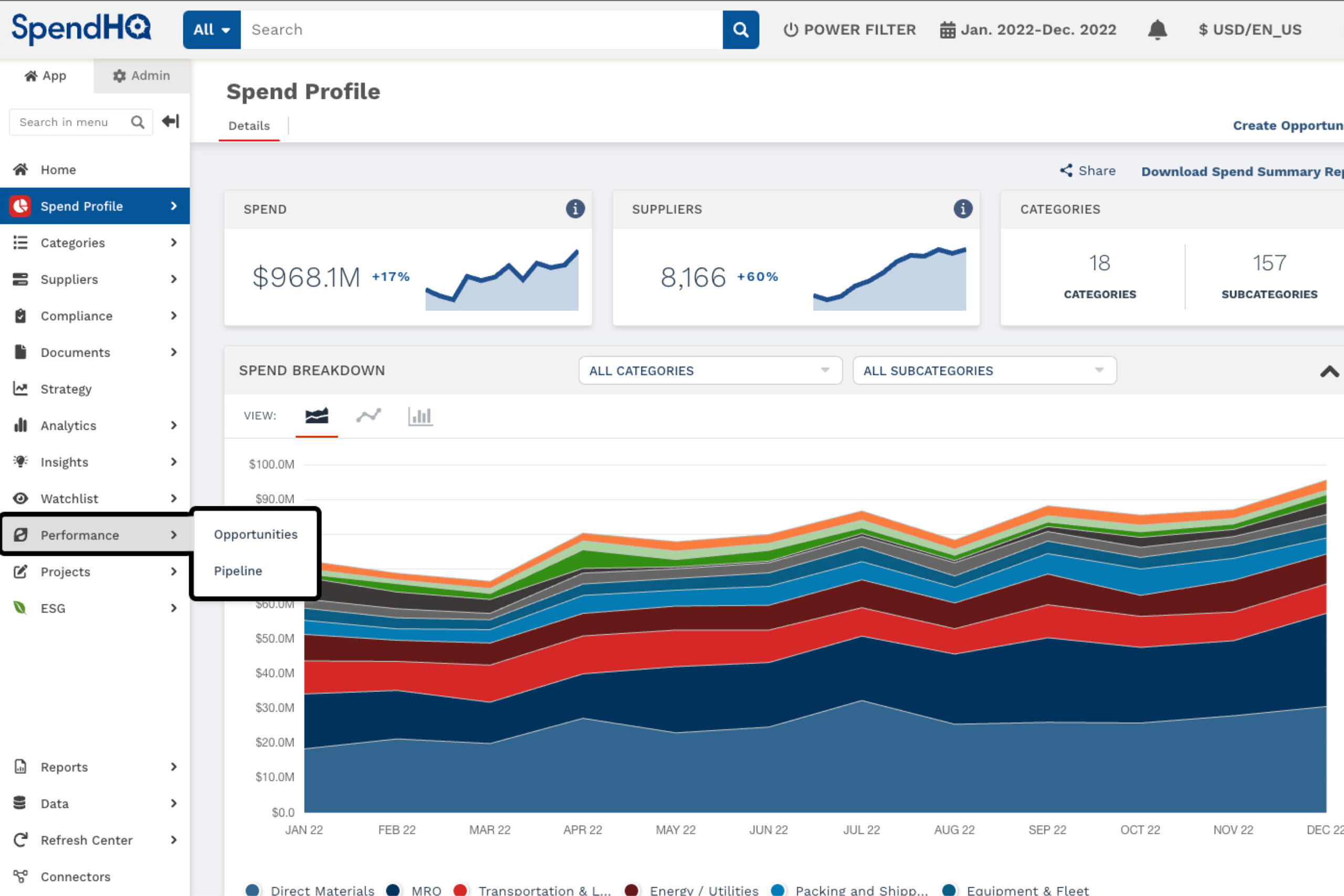Image resolution: width=1344 pixels, height=896 pixels.
Task: Collapse the Spend Breakdown panel
Action: [x=1329, y=372]
